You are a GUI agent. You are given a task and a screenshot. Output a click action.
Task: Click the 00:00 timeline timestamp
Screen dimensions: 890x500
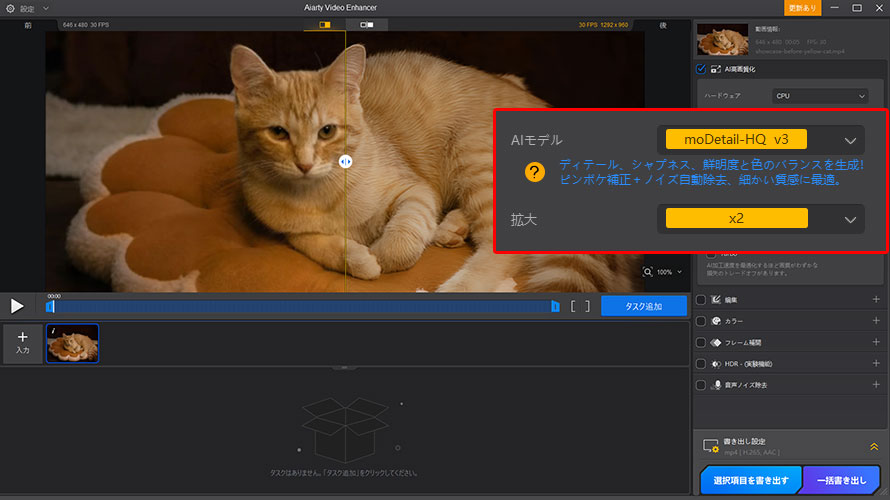pyautogui.click(x=54, y=296)
